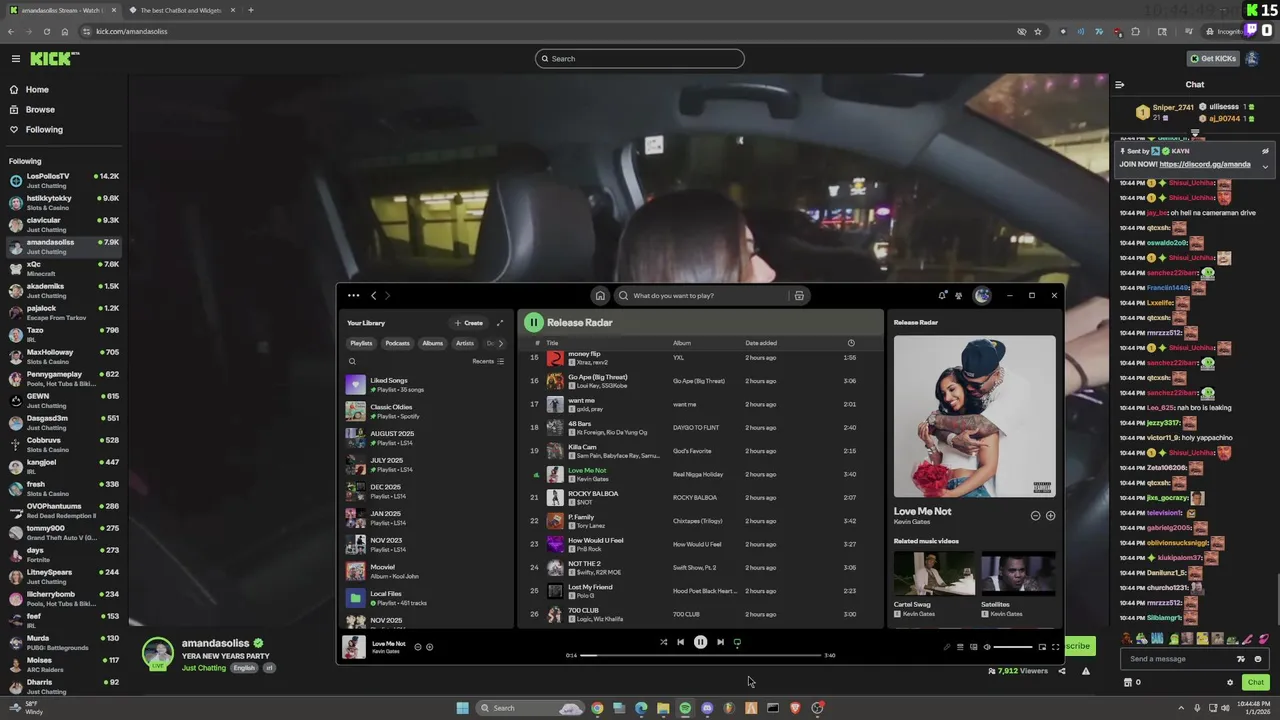Screen dimensions: 1280x720
Task: Filter library by Albums
Action: click(432, 343)
